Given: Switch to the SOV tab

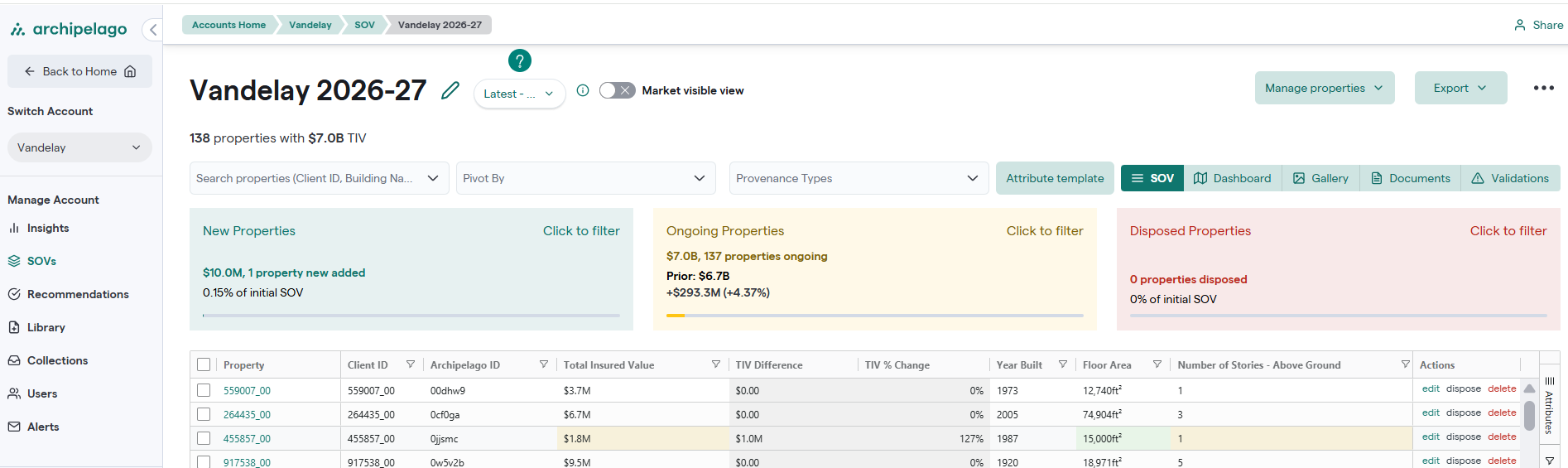Looking at the screenshot, I should (x=1152, y=178).
